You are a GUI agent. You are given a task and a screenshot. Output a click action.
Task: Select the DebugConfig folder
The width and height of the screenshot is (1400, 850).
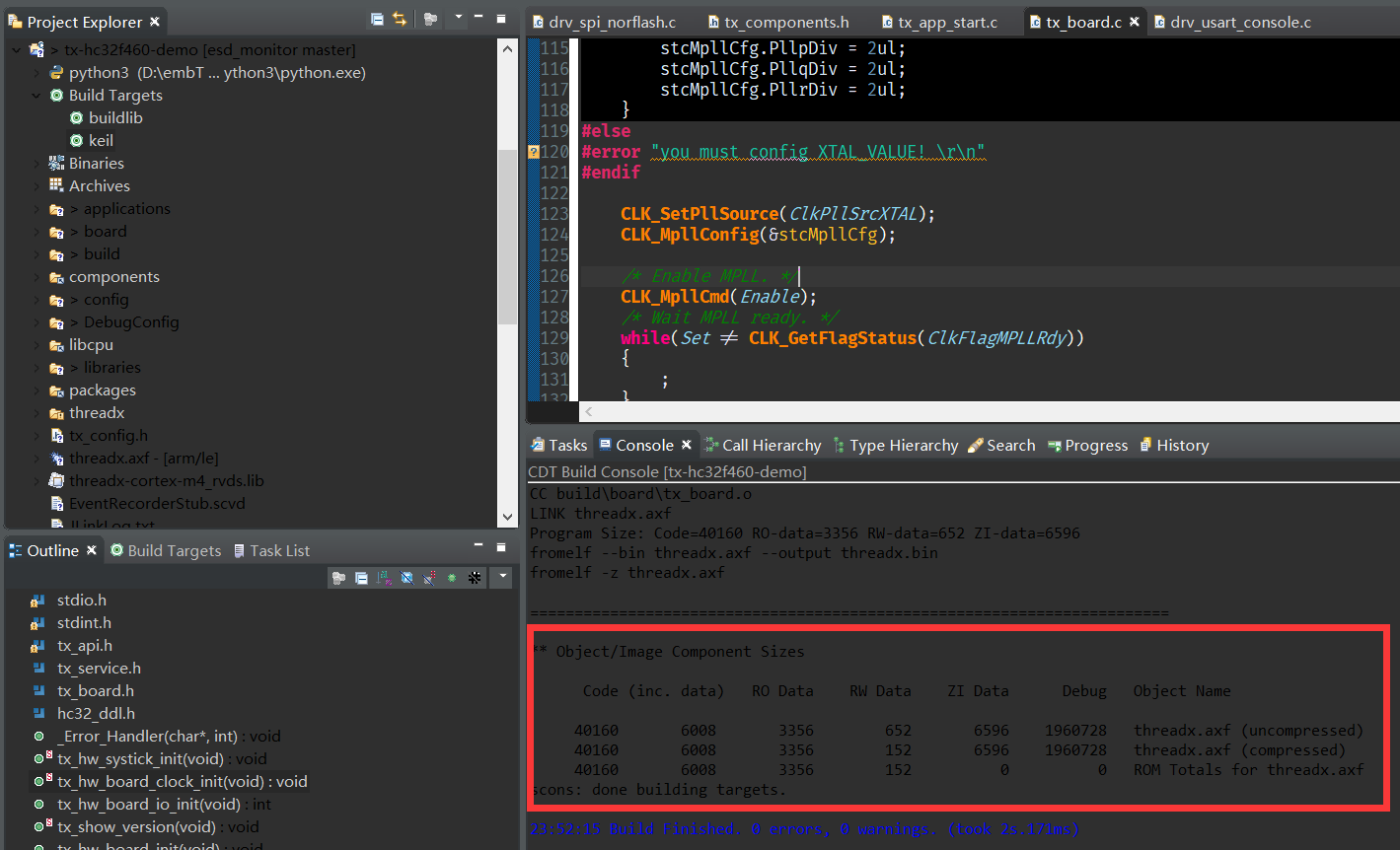coord(114,322)
